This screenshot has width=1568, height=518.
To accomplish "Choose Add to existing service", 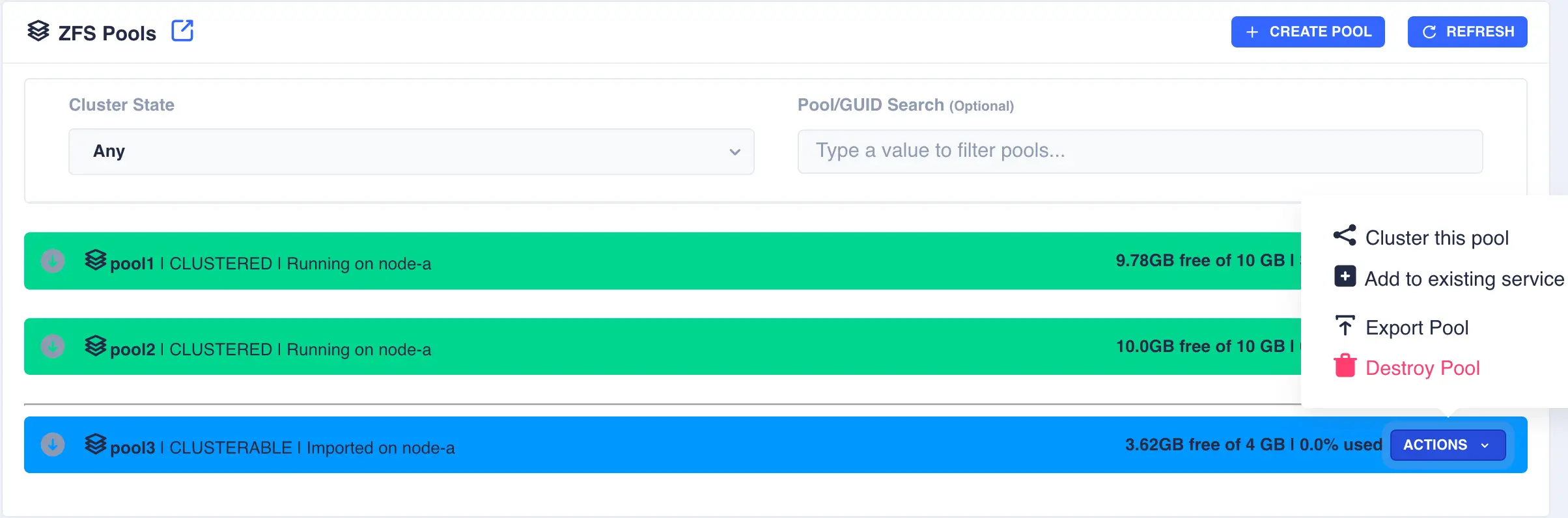I will pyautogui.click(x=1464, y=279).
